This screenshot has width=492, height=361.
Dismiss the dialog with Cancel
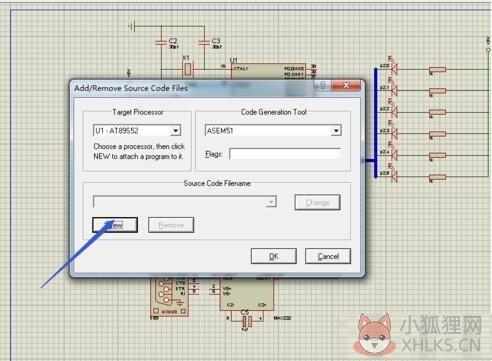click(x=328, y=256)
